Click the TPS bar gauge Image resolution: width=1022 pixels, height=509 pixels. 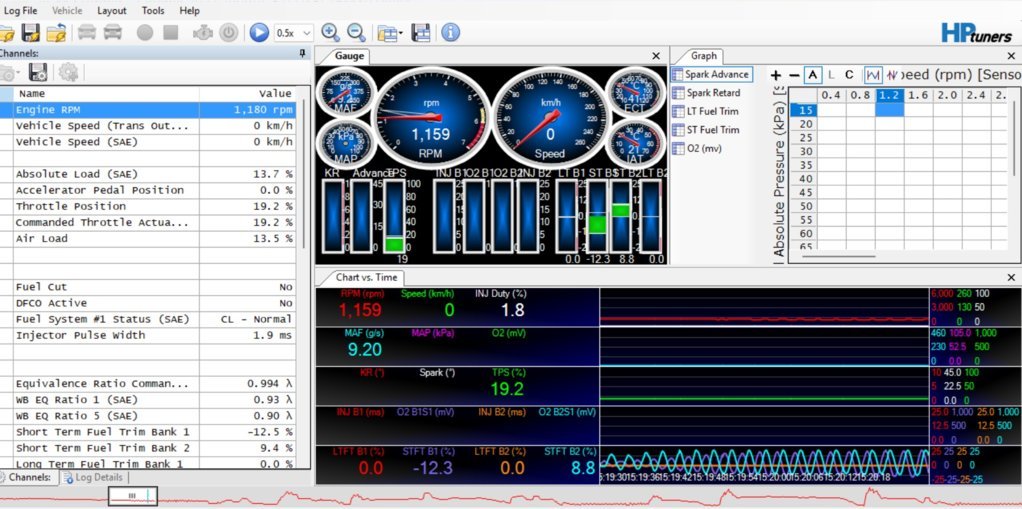click(x=394, y=216)
